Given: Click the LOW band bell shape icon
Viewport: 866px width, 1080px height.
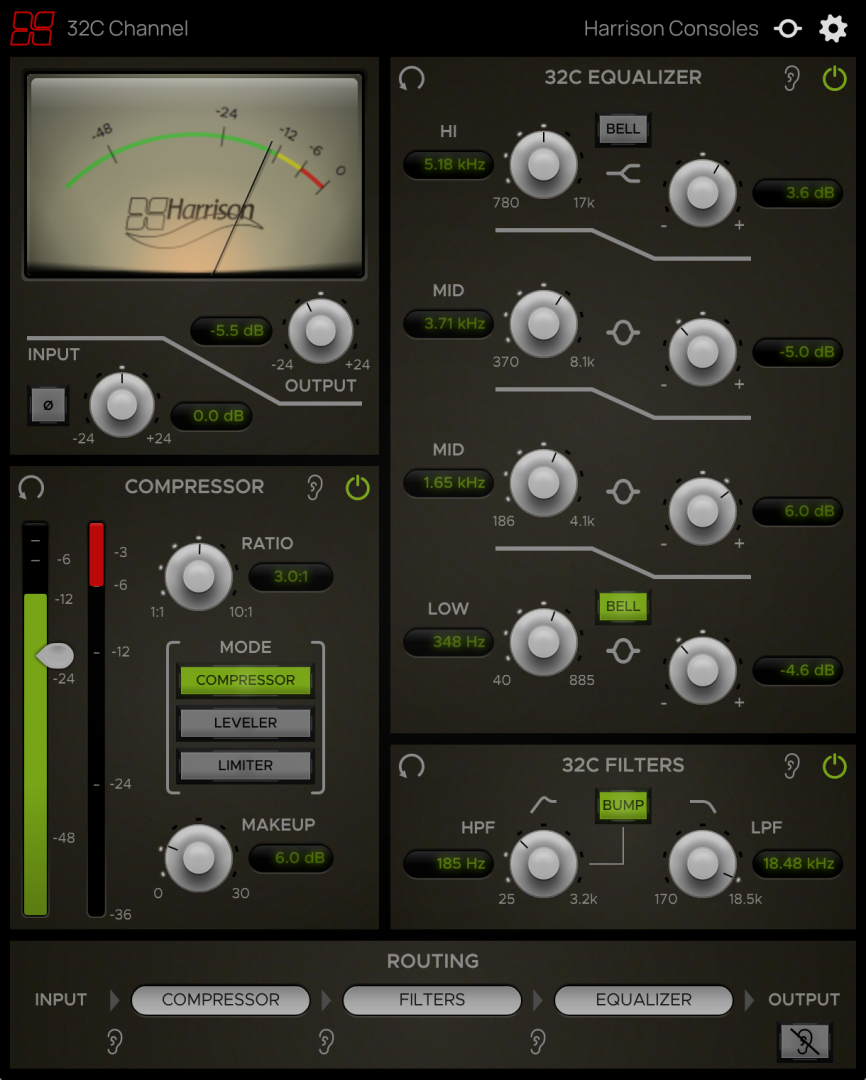Looking at the screenshot, I should pyautogui.click(x=623, y=652).
